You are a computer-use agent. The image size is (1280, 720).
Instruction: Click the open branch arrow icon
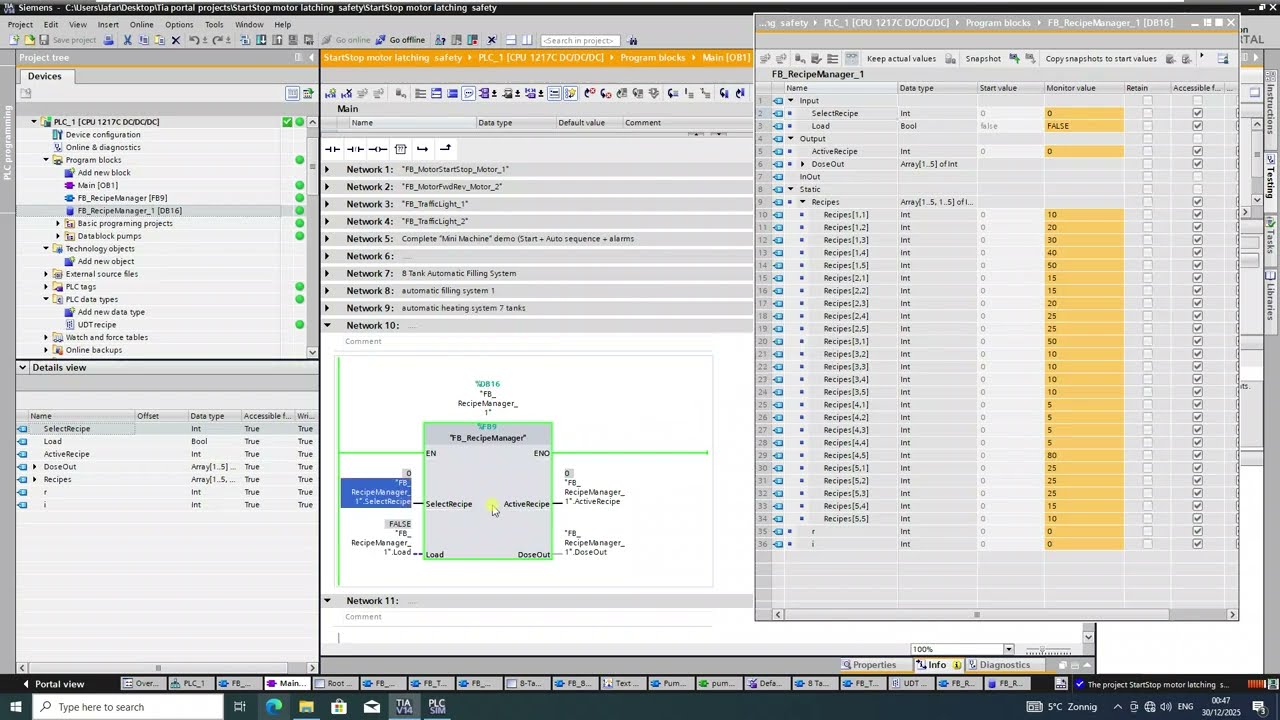pyautogui.click(x=422, y=149)
